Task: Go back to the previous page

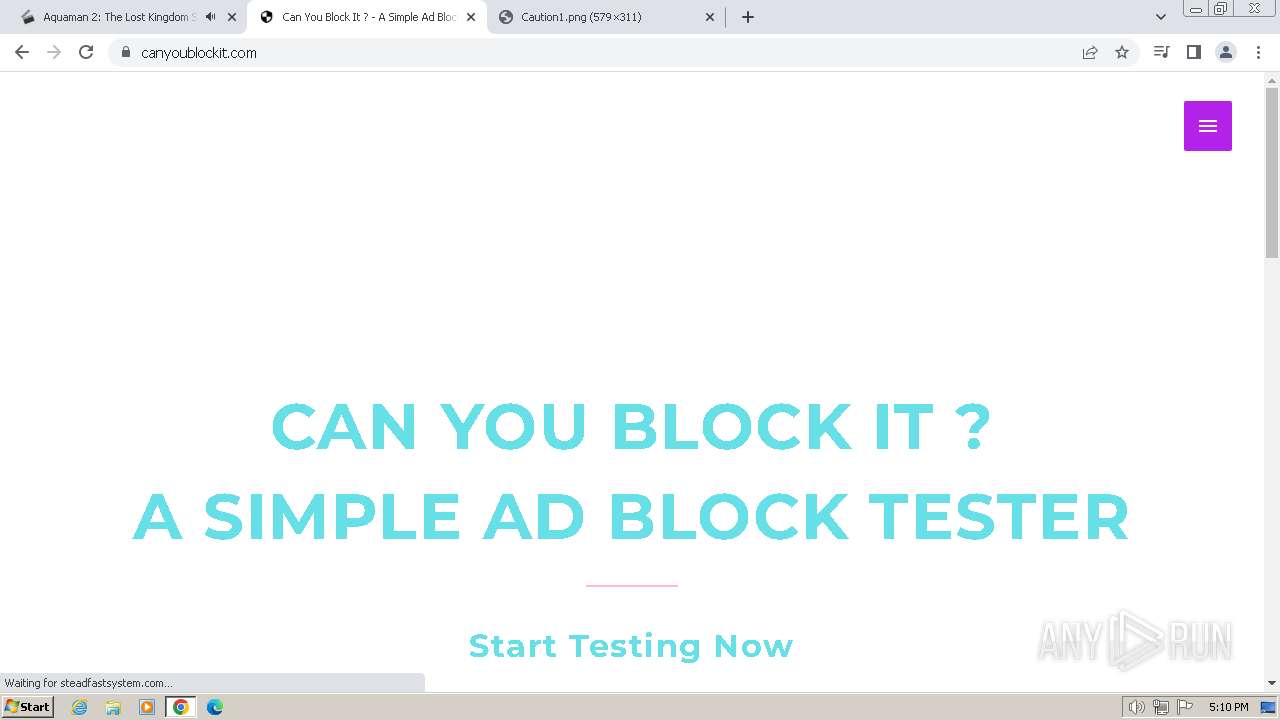Action: click(x=22, y=52)
